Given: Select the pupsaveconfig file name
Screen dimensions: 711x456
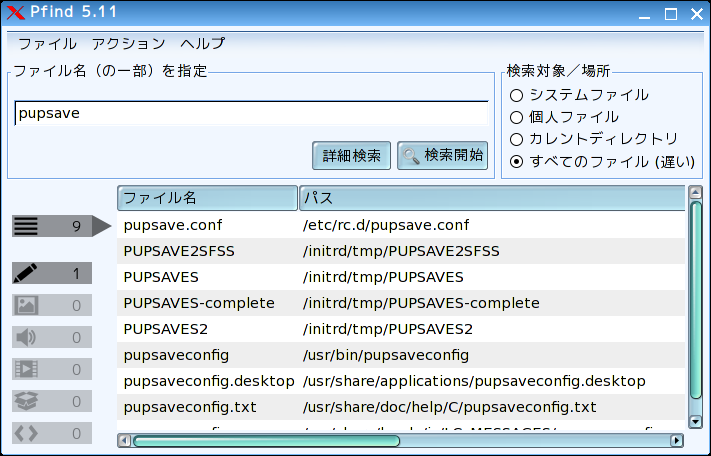Looking at the screenshot, I should (x=176, y=355).
